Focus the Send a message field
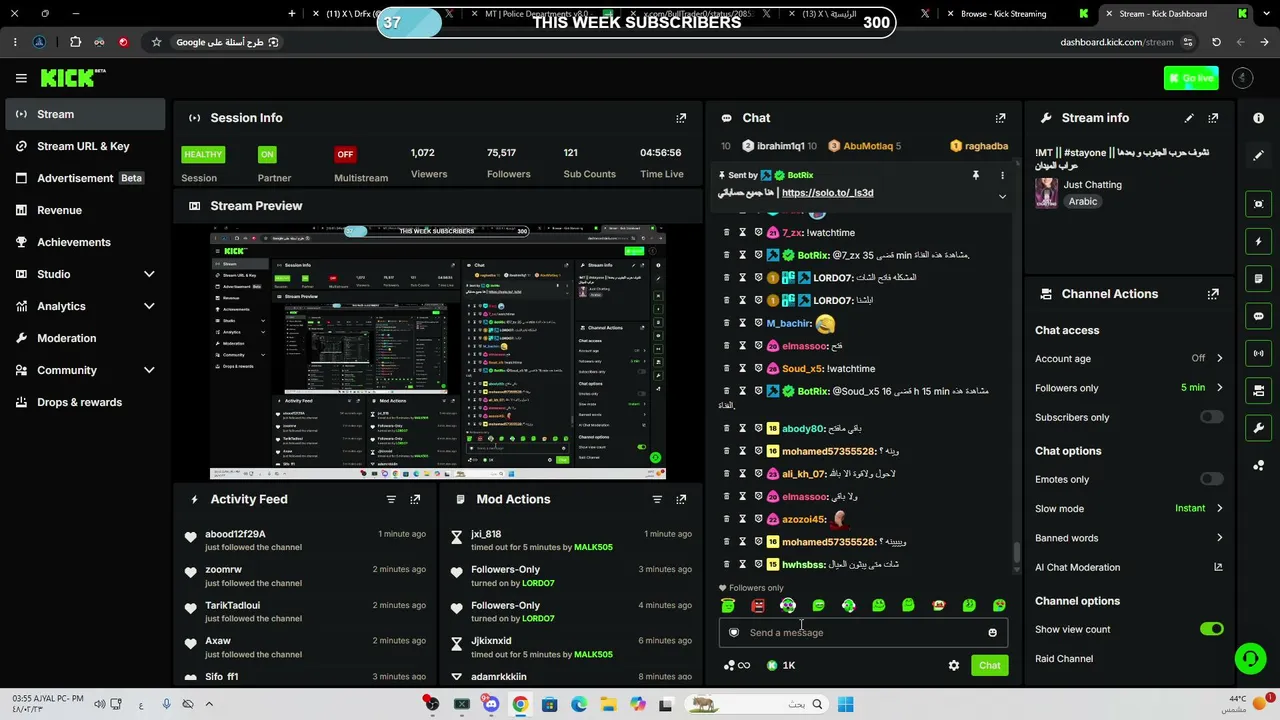Viewport: 1280px width, 720px height. [x=863, y=632]
